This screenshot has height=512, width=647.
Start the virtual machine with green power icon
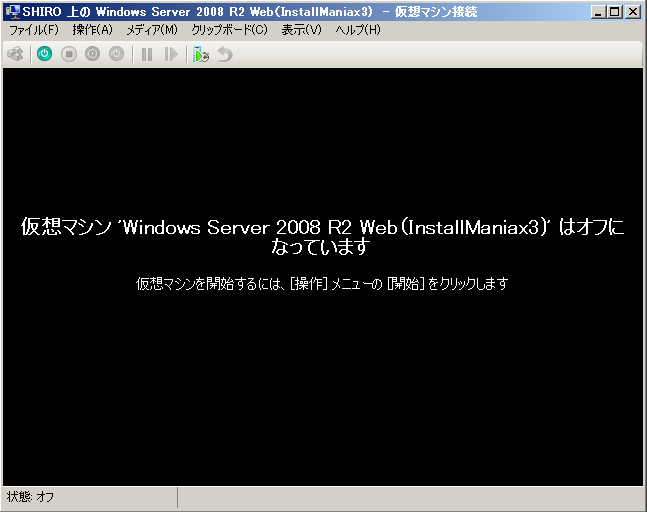click(x=45, y=54)
